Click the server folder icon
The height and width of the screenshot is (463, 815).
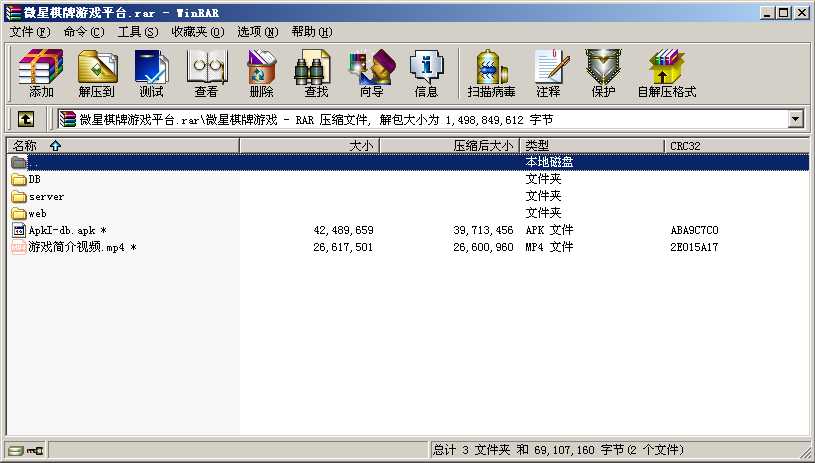19,196
